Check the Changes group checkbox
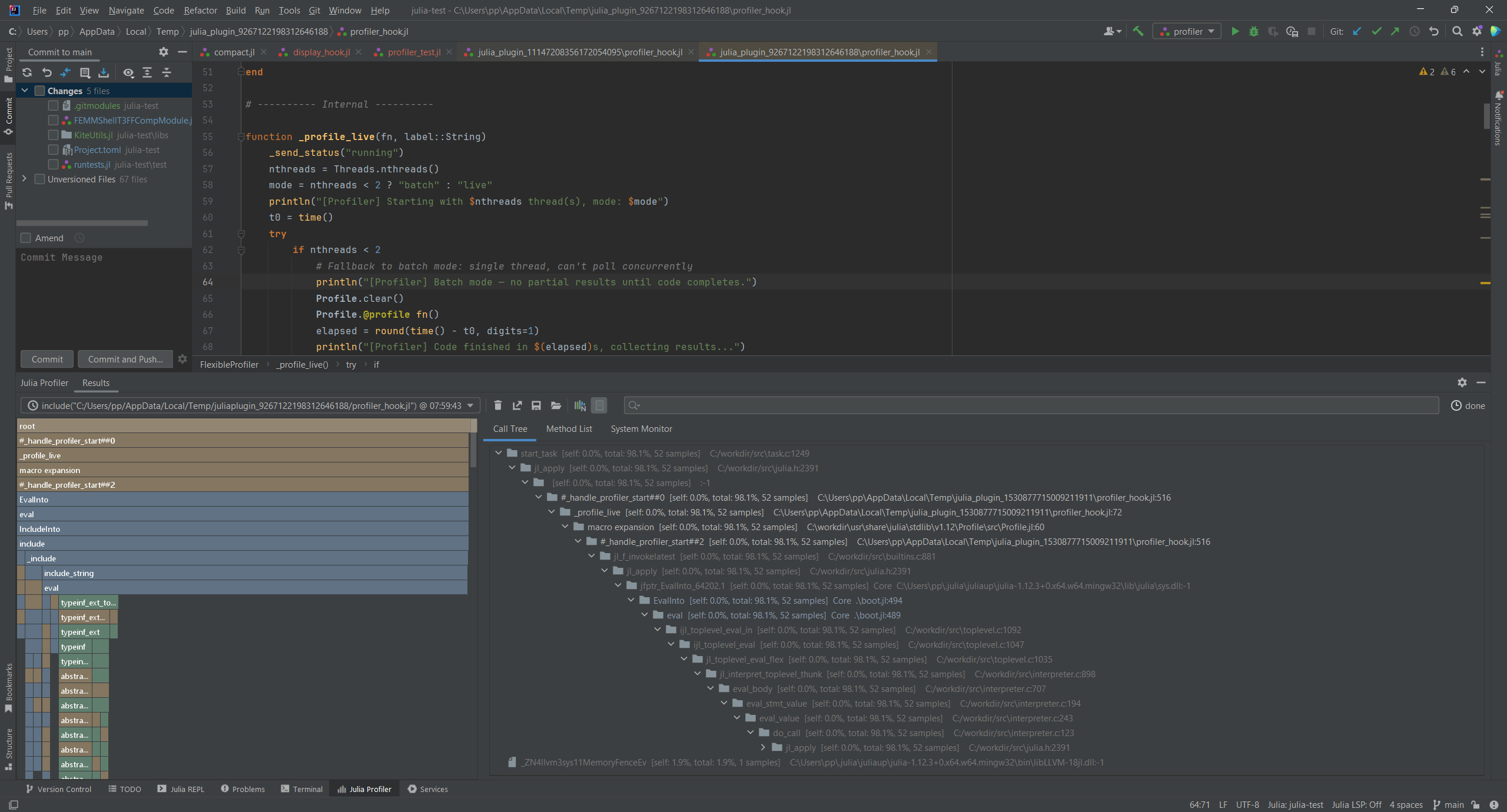The width and height of the screenshot is (1507, 812). point(40,91)
